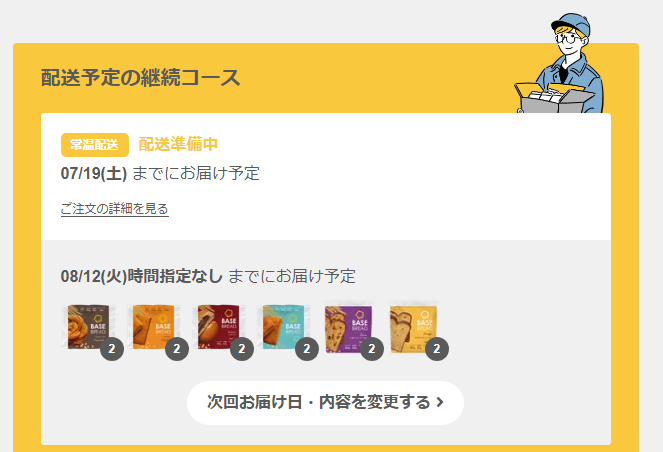The height and width of the screenshot is (452, 663).
Task: Select the purple BASE BREAD raisin loaf image
Action: pyautogui.click(x=349, y=326)
